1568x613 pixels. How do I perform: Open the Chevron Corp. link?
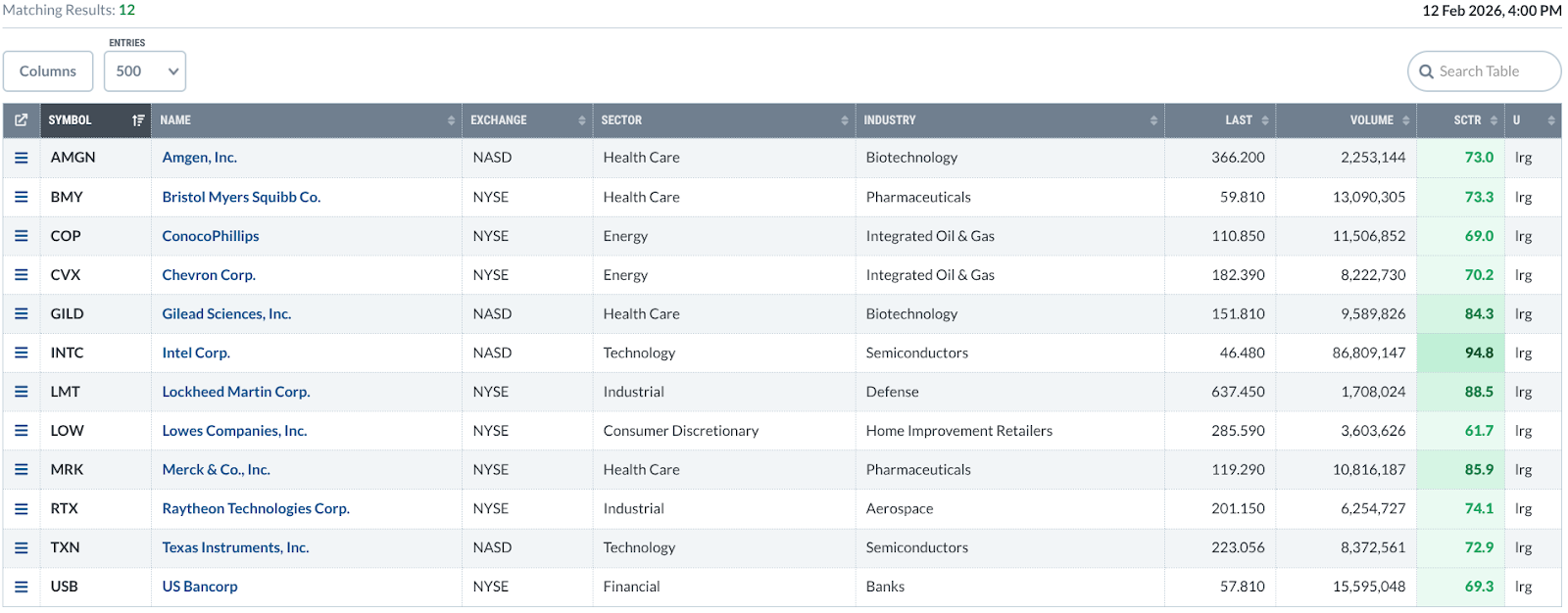coord(209,275)
